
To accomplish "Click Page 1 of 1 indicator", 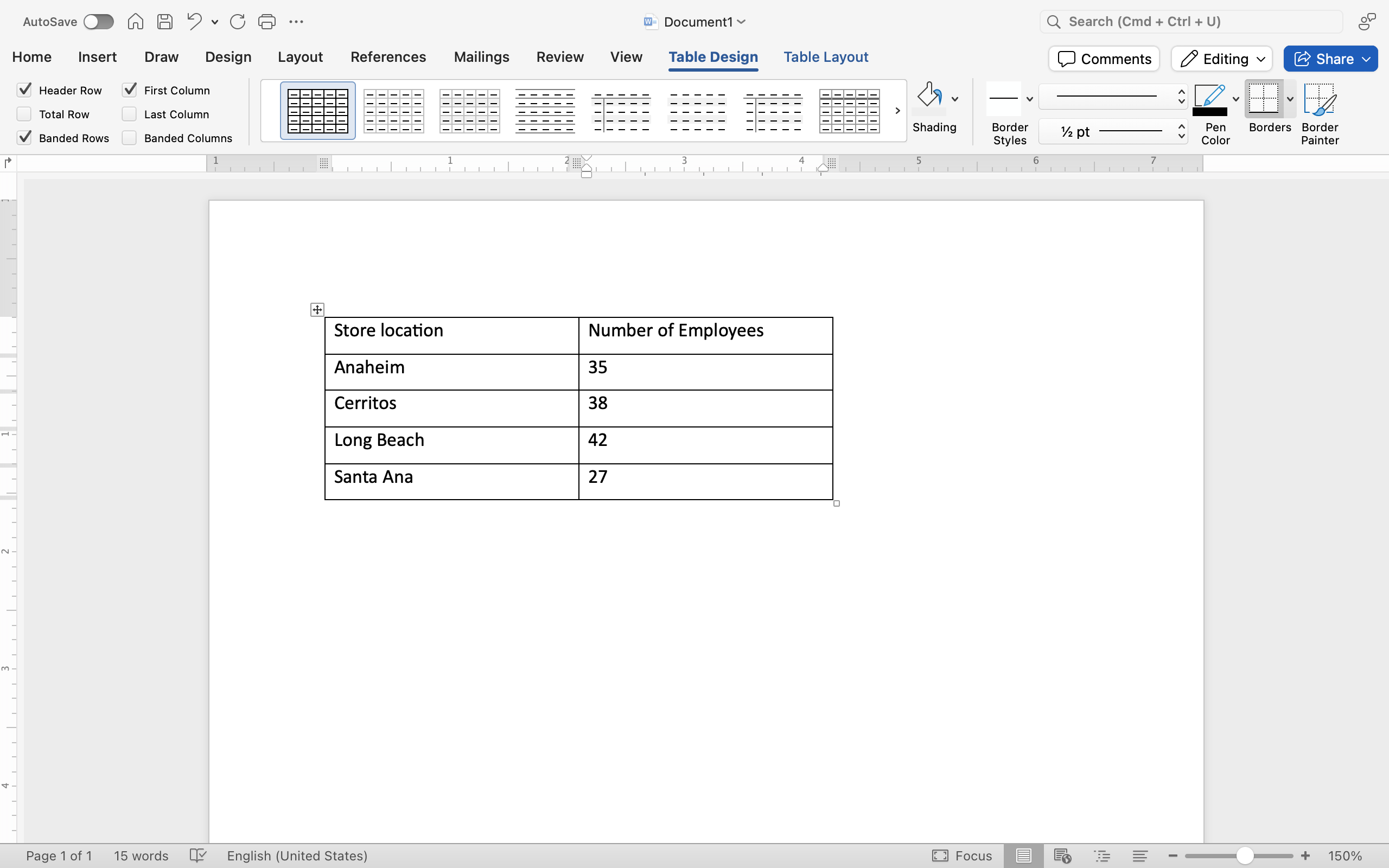I will 59,856.
